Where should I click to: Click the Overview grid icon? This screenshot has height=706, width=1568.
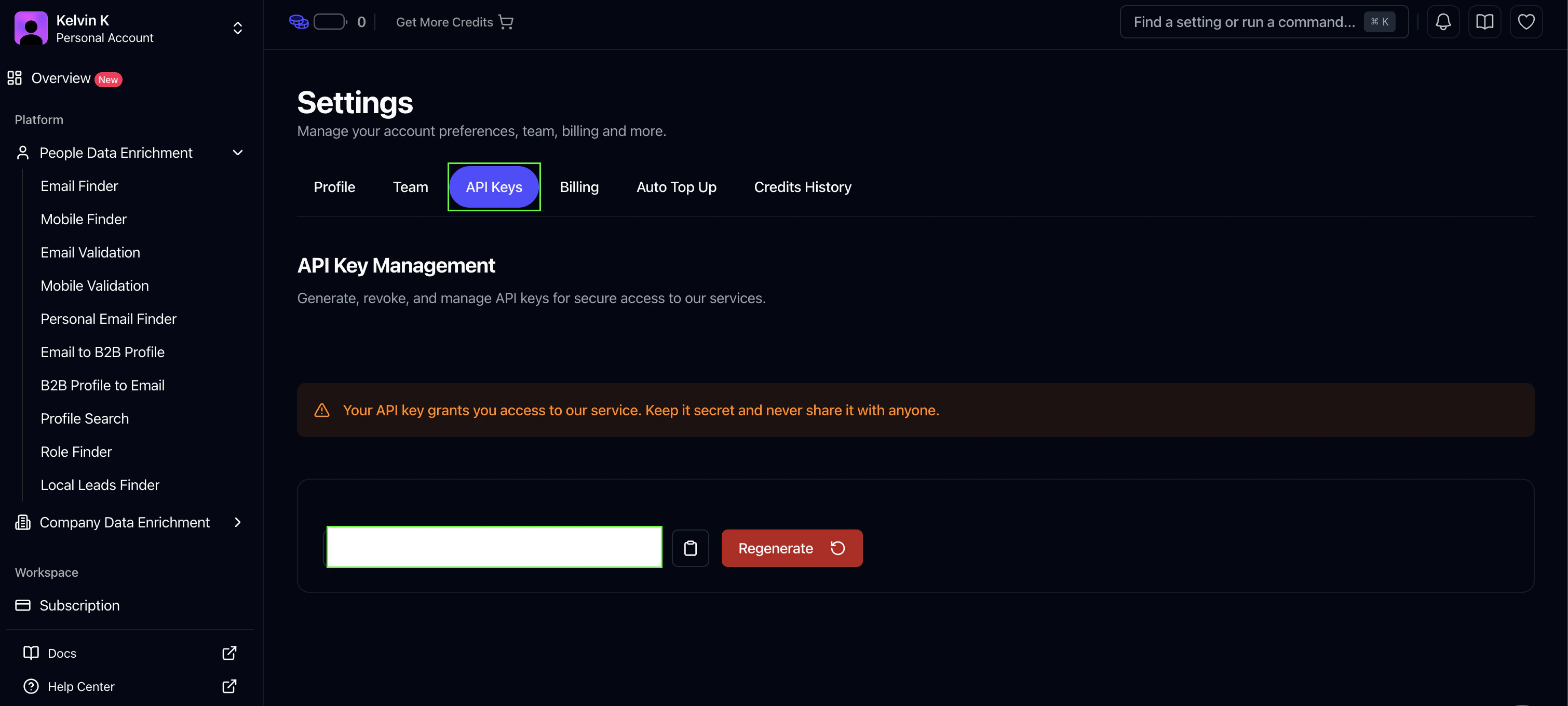click(15, 78)
